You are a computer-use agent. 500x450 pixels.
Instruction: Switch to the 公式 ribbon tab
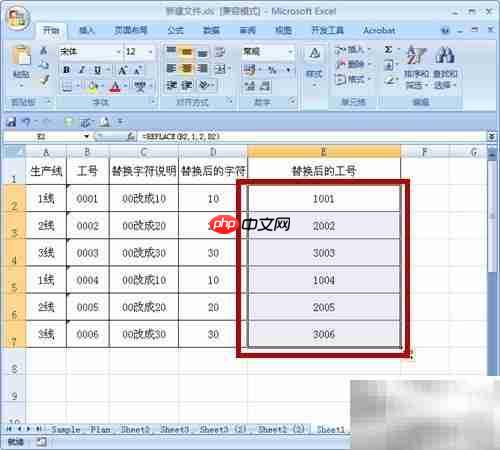(176, 31)
